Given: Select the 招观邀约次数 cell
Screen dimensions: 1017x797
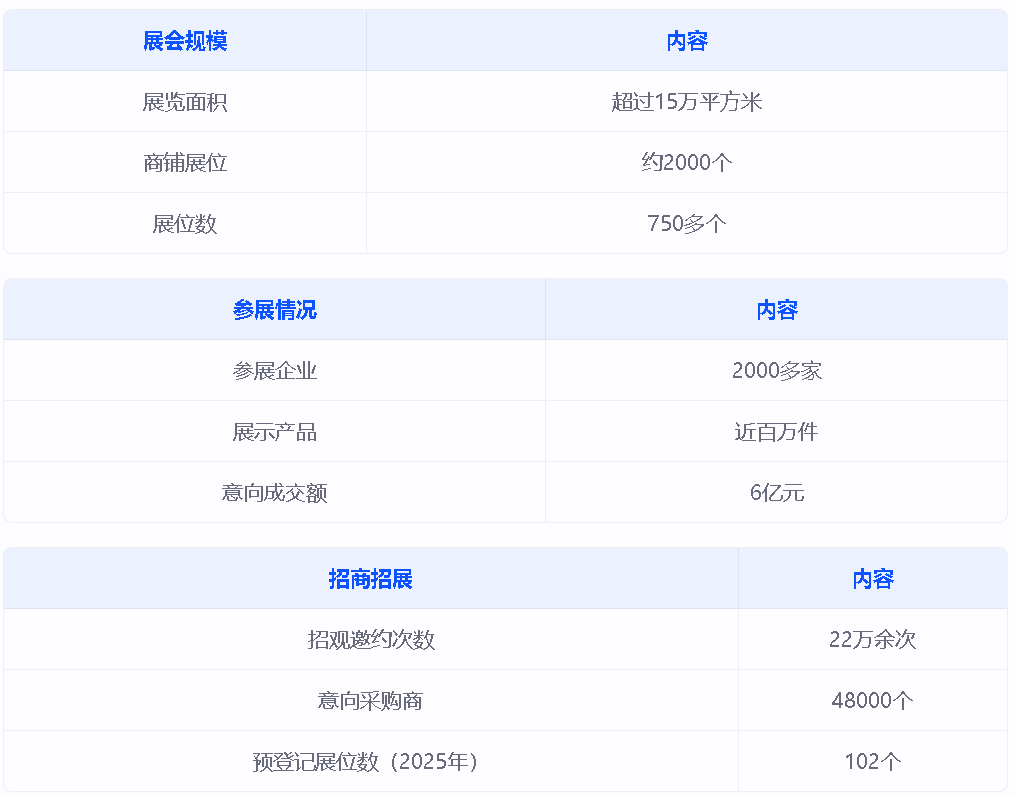Looking at the screenshot, I should tap(370, 640).
